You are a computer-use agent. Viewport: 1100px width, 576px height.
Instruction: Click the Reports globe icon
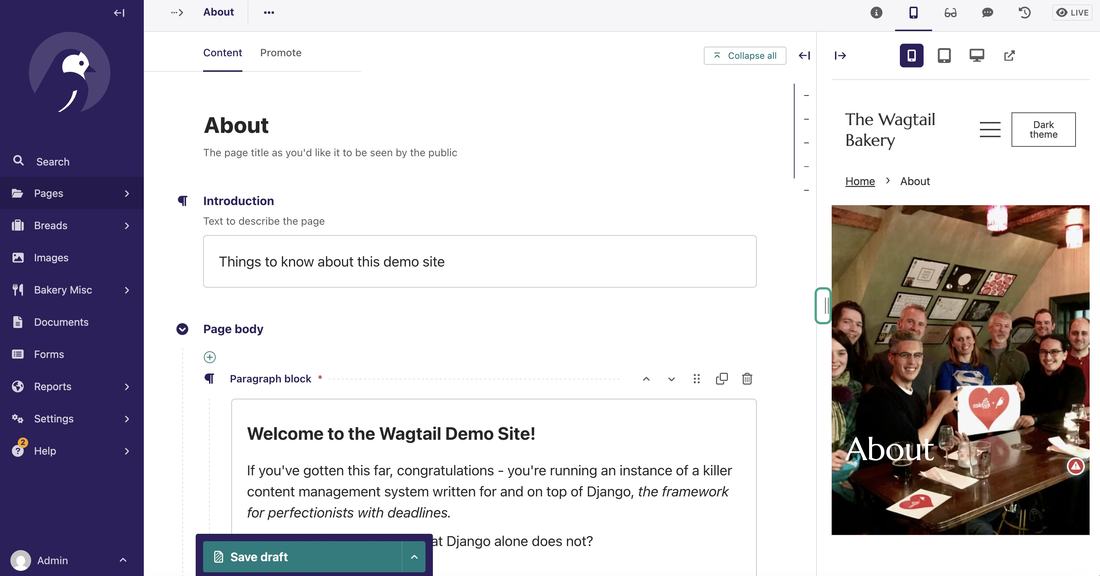pyautogui.click(x=18, y=387)
